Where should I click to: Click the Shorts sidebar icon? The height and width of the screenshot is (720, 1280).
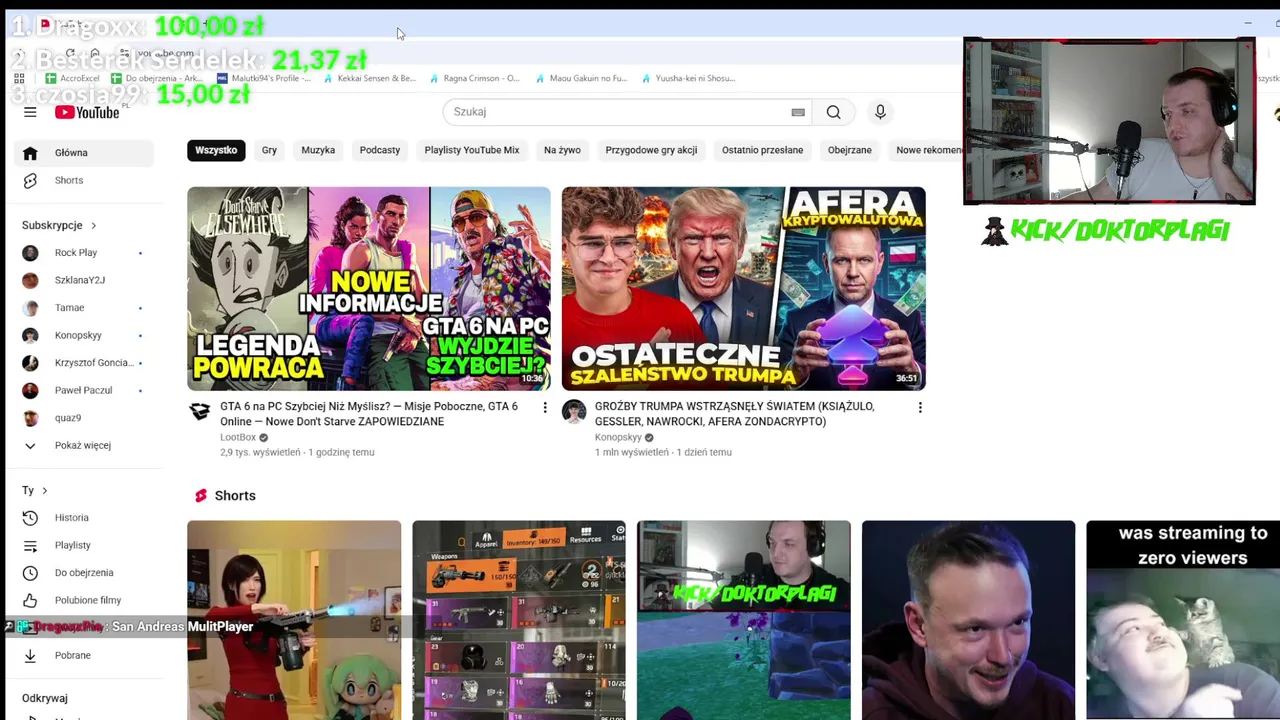point(30,180)
